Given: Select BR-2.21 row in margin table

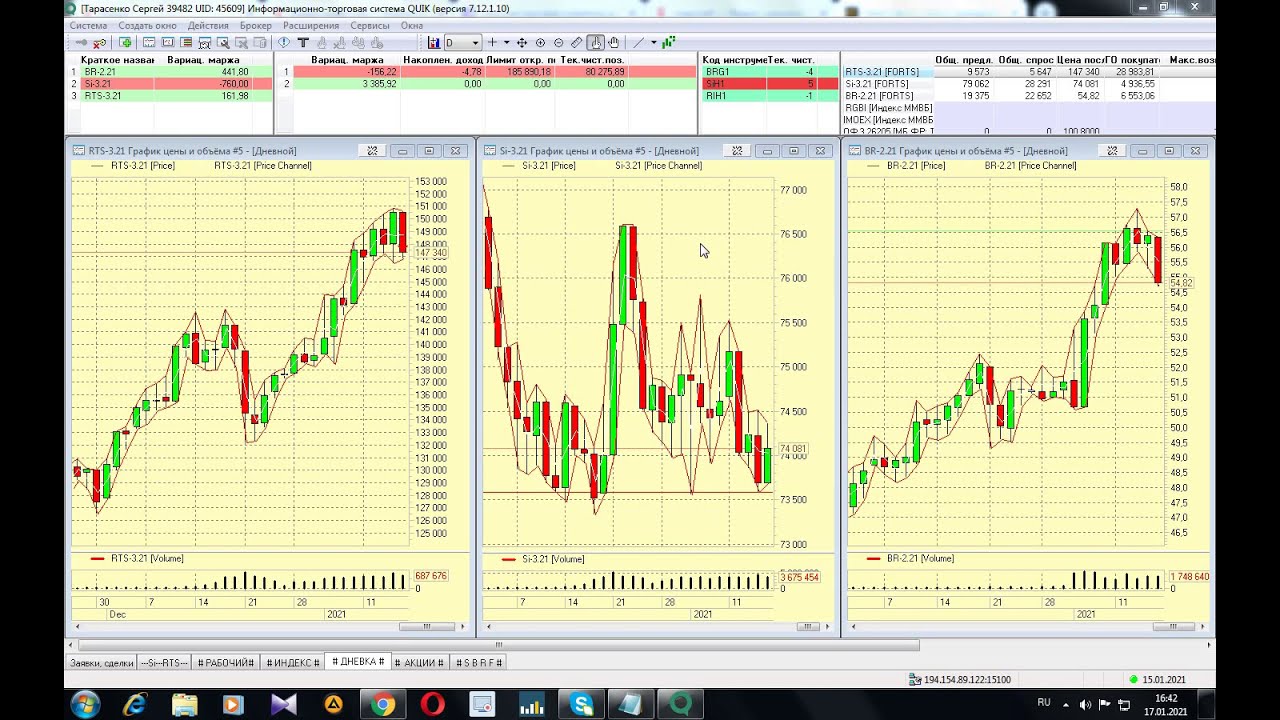Looking at the screenshot, I should [168, 72].
